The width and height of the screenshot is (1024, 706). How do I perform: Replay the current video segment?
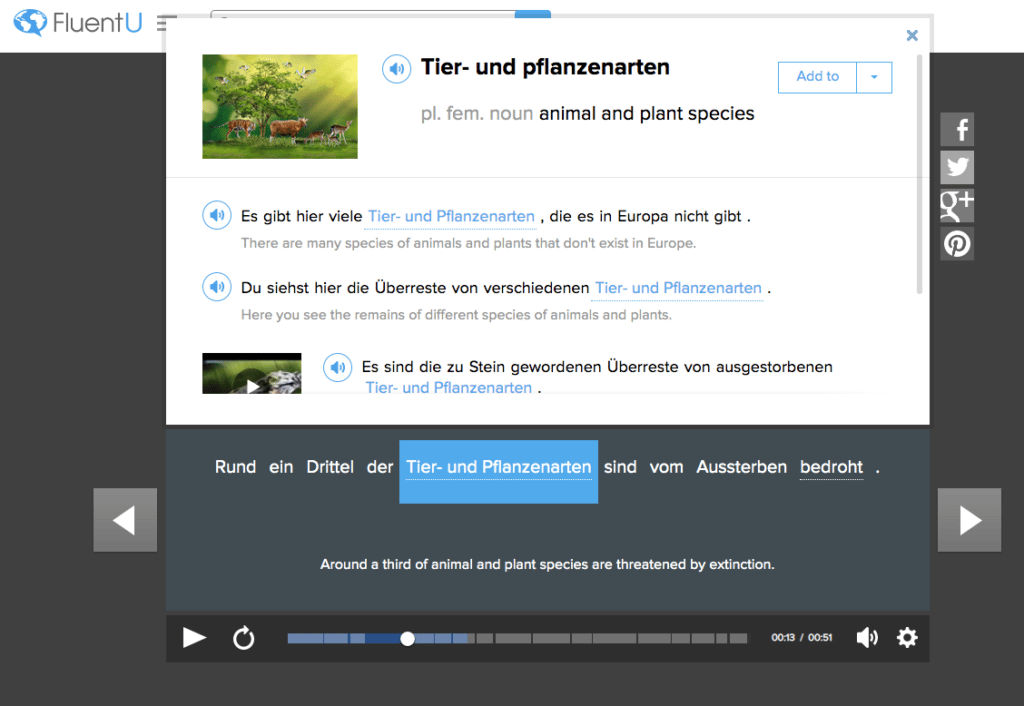(244, 638)
